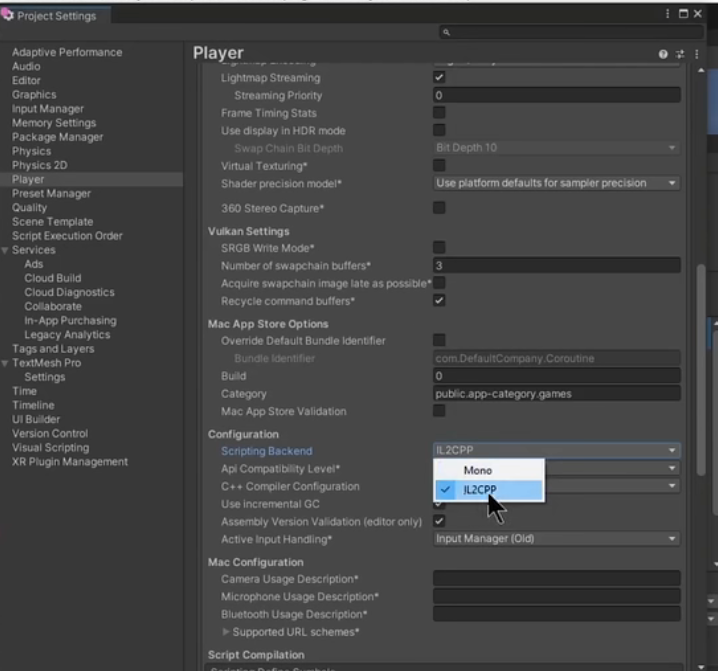Select XR Plugin Management category
718x671 pixels.
[x=70, y=462]
